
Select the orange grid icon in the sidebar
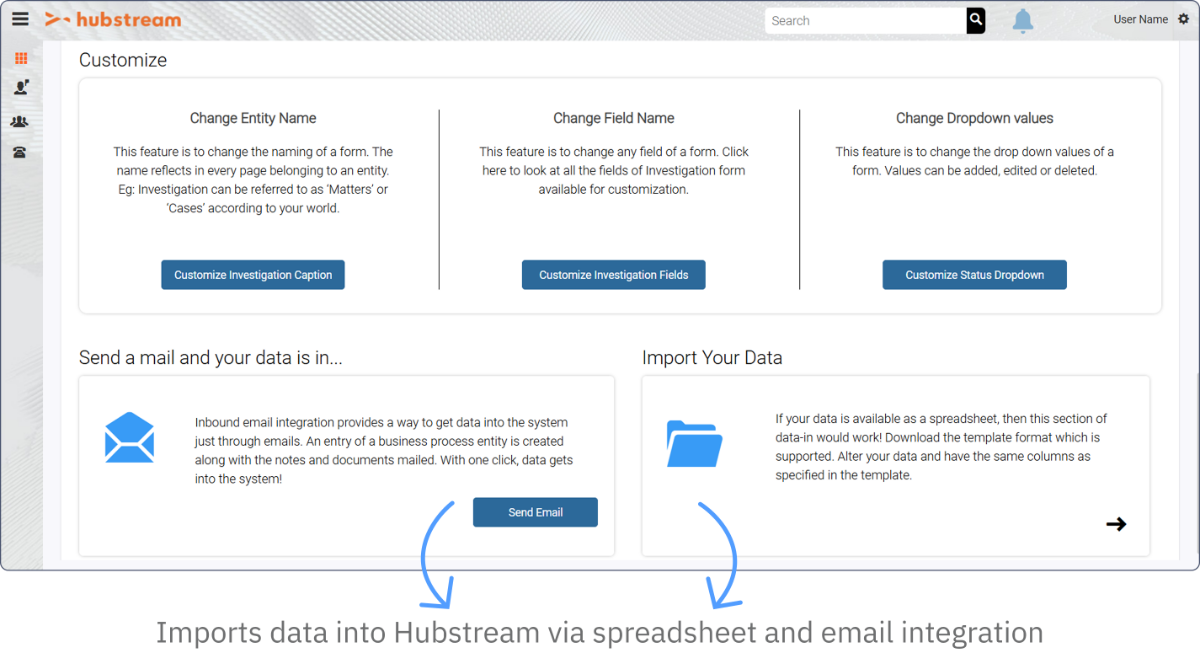[21, 58]
